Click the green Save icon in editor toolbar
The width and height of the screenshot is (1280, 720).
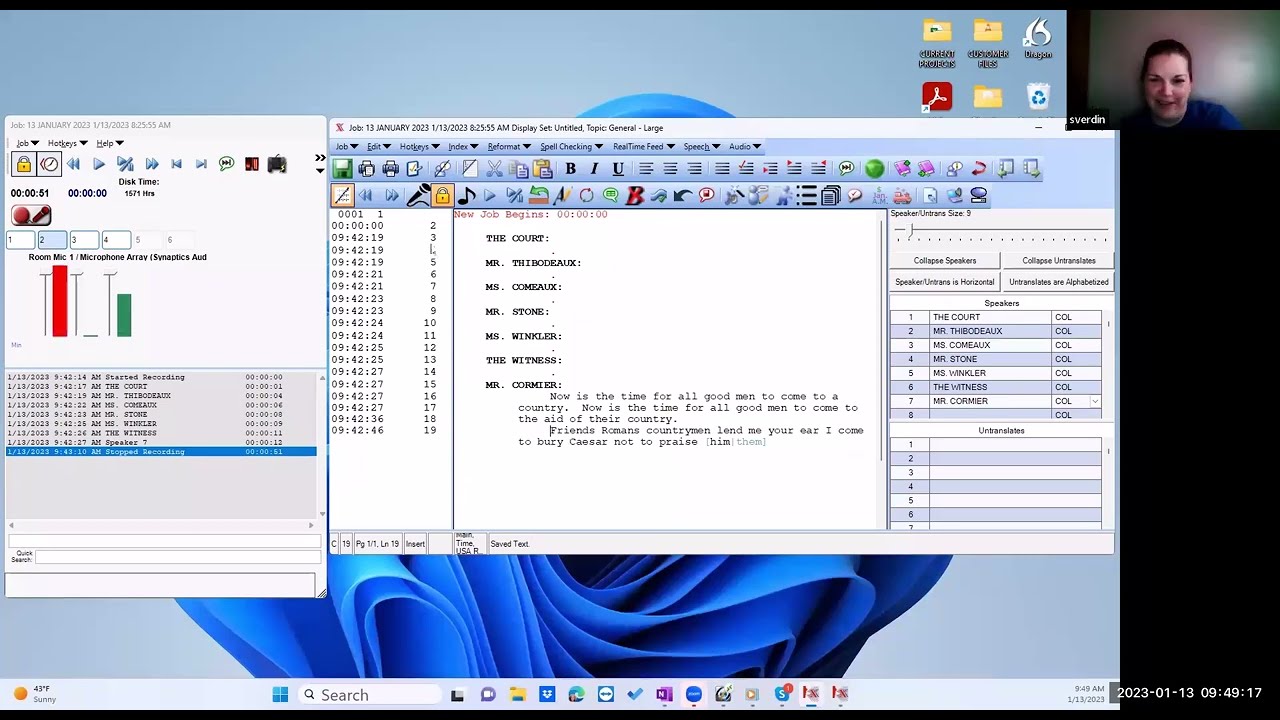tap(342, 169)
